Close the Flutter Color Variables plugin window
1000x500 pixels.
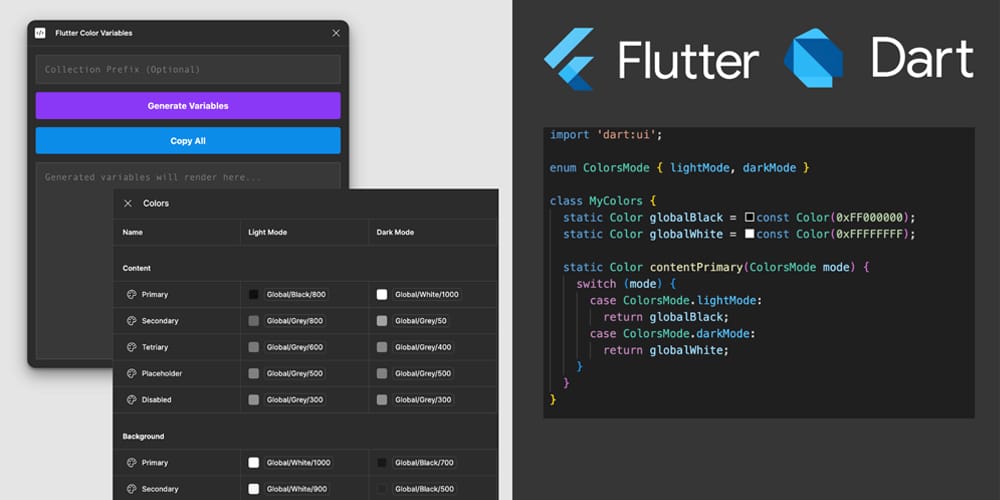(x=336, y=33)
